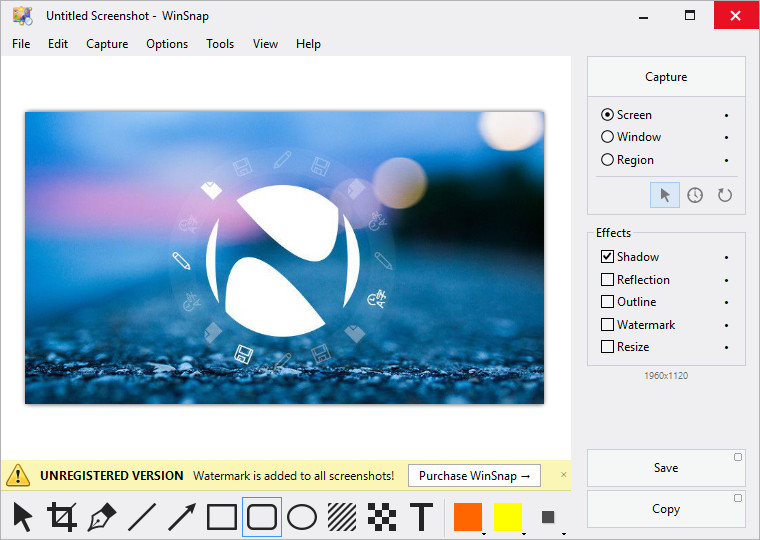Viewport: 760px width, 540px height.
Task: Uncheck the Shadow effect
Action: (x=608, y=257)
